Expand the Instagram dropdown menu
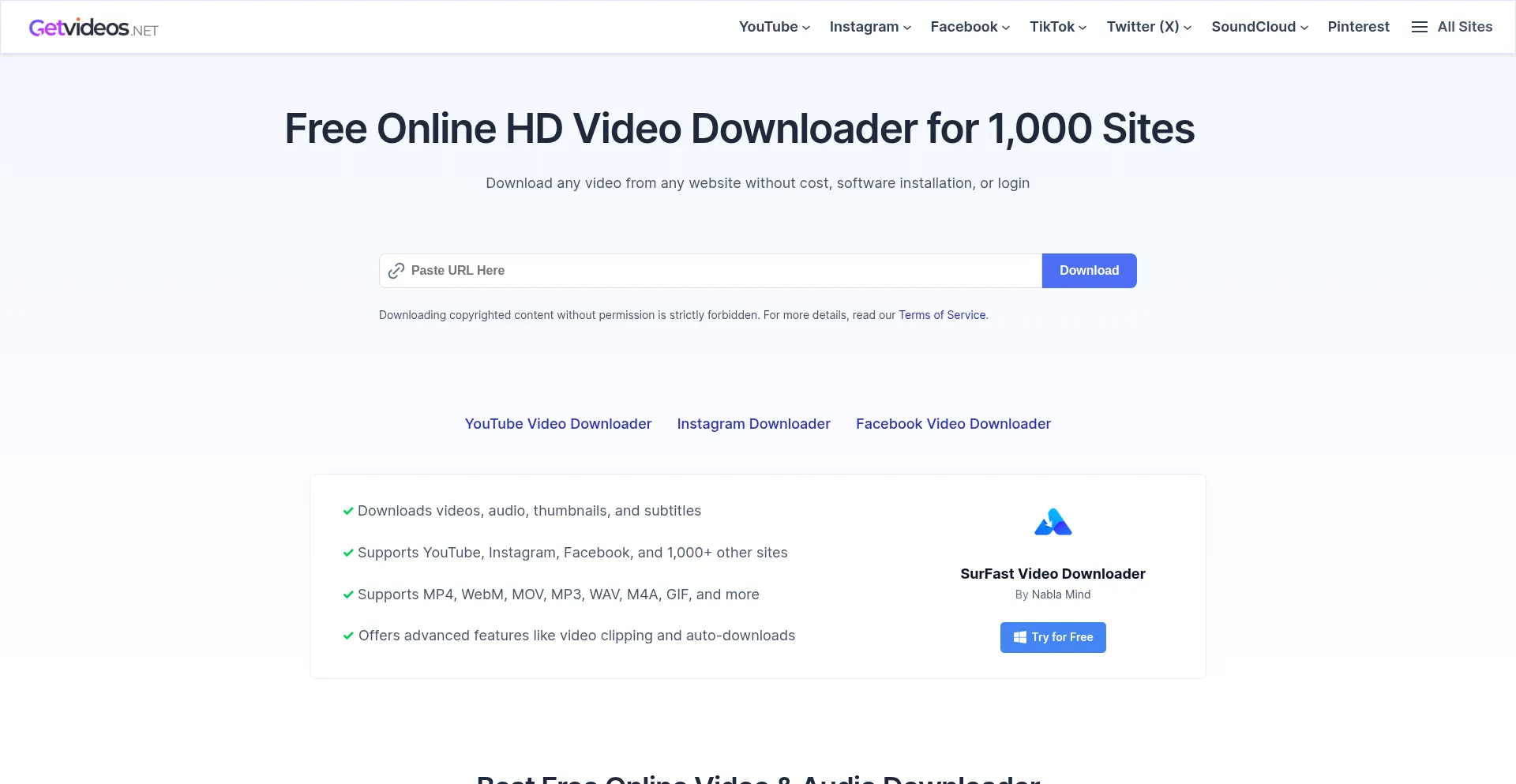The width and height of the screenshot is (1516, 784). pos(869,27)
